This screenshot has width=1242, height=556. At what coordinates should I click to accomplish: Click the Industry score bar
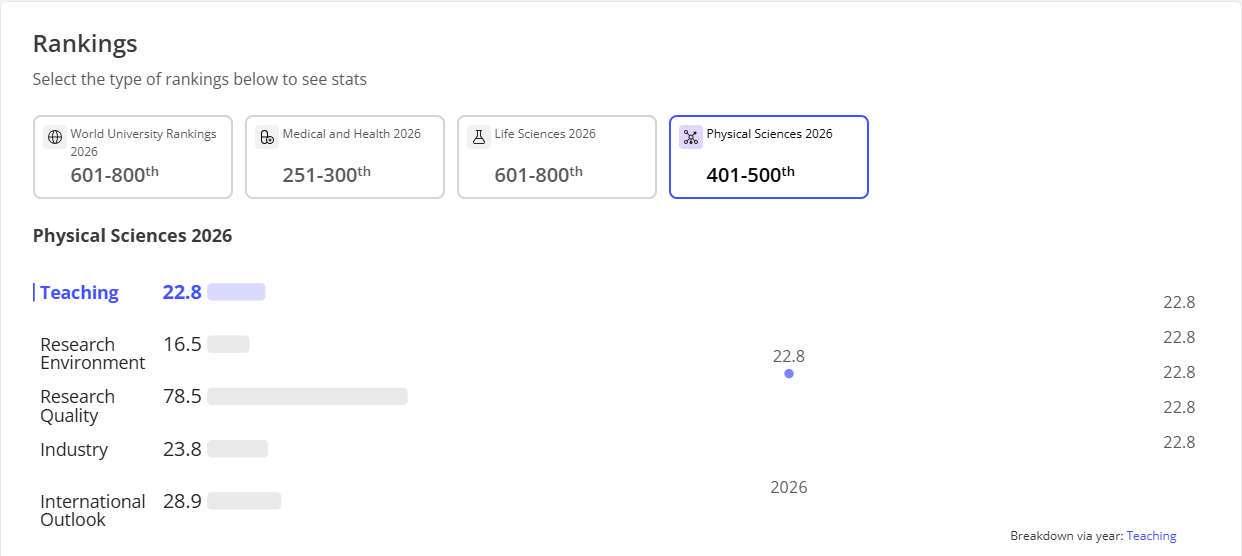click(237, 449)
